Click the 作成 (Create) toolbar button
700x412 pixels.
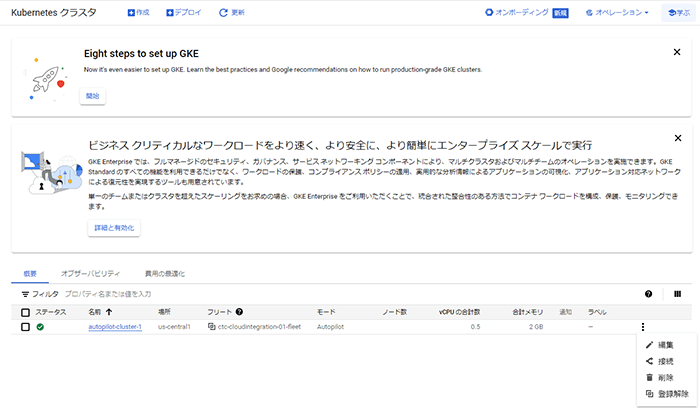[138, 12]
